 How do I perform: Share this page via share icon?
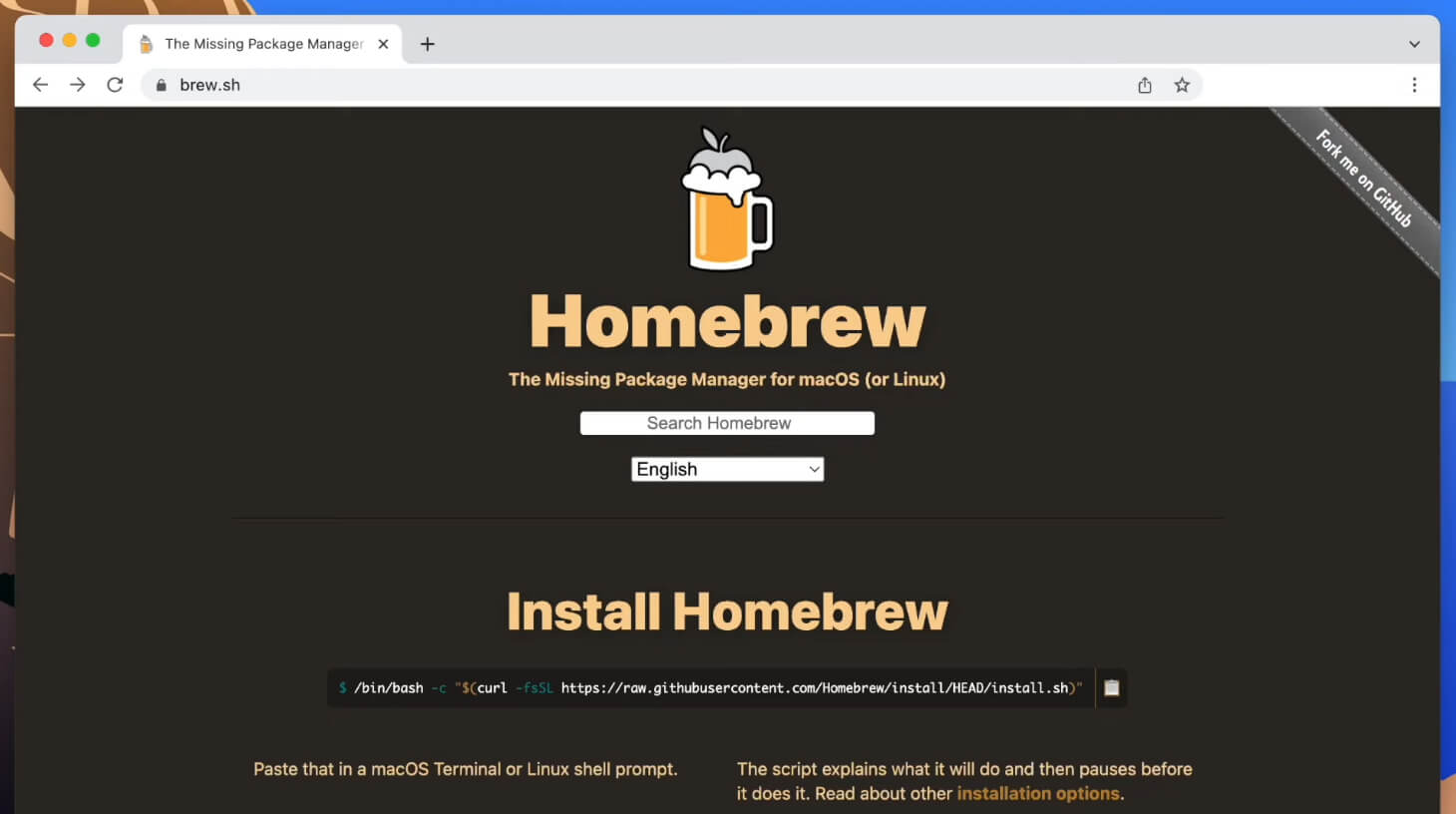click(x=1145, y=85)
